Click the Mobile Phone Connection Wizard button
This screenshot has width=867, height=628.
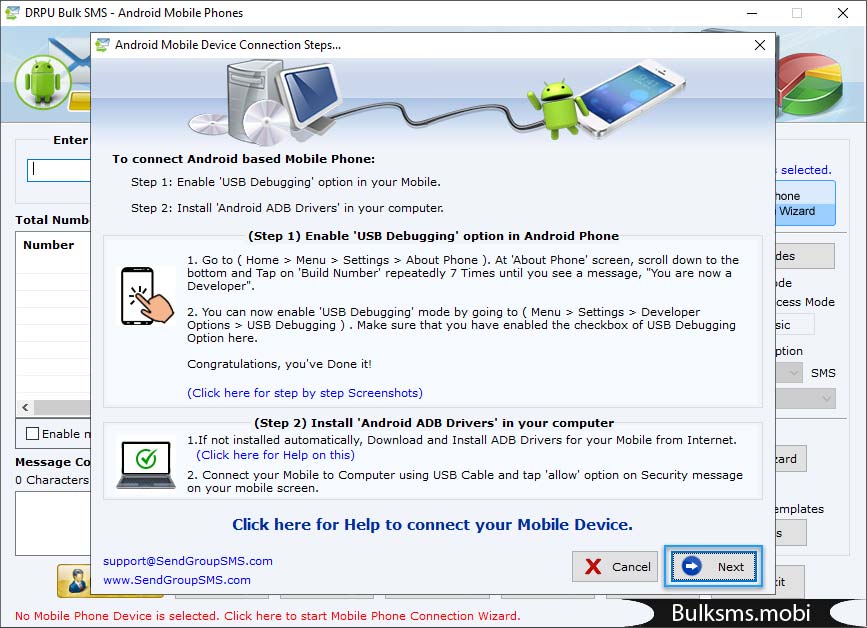[x=805, y=203]
